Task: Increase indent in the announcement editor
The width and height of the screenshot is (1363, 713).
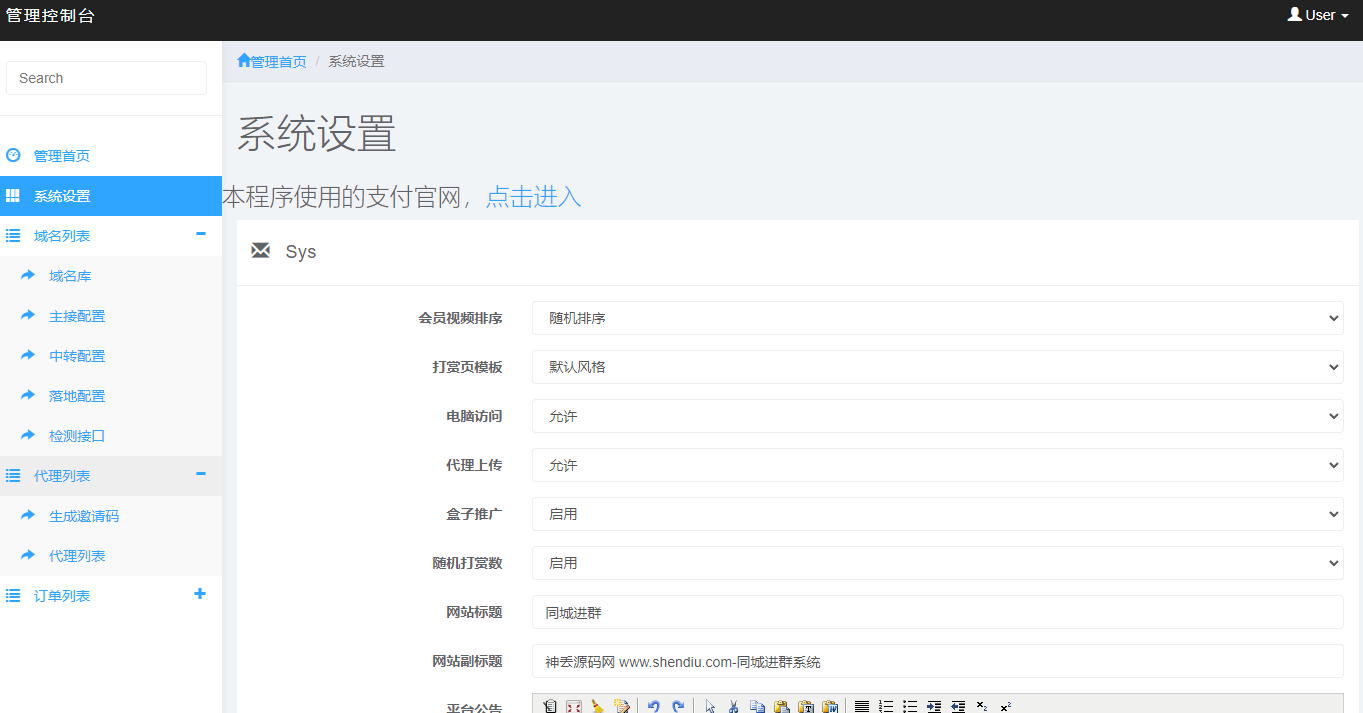Action: pyautogui.click(x=932, y=705)
